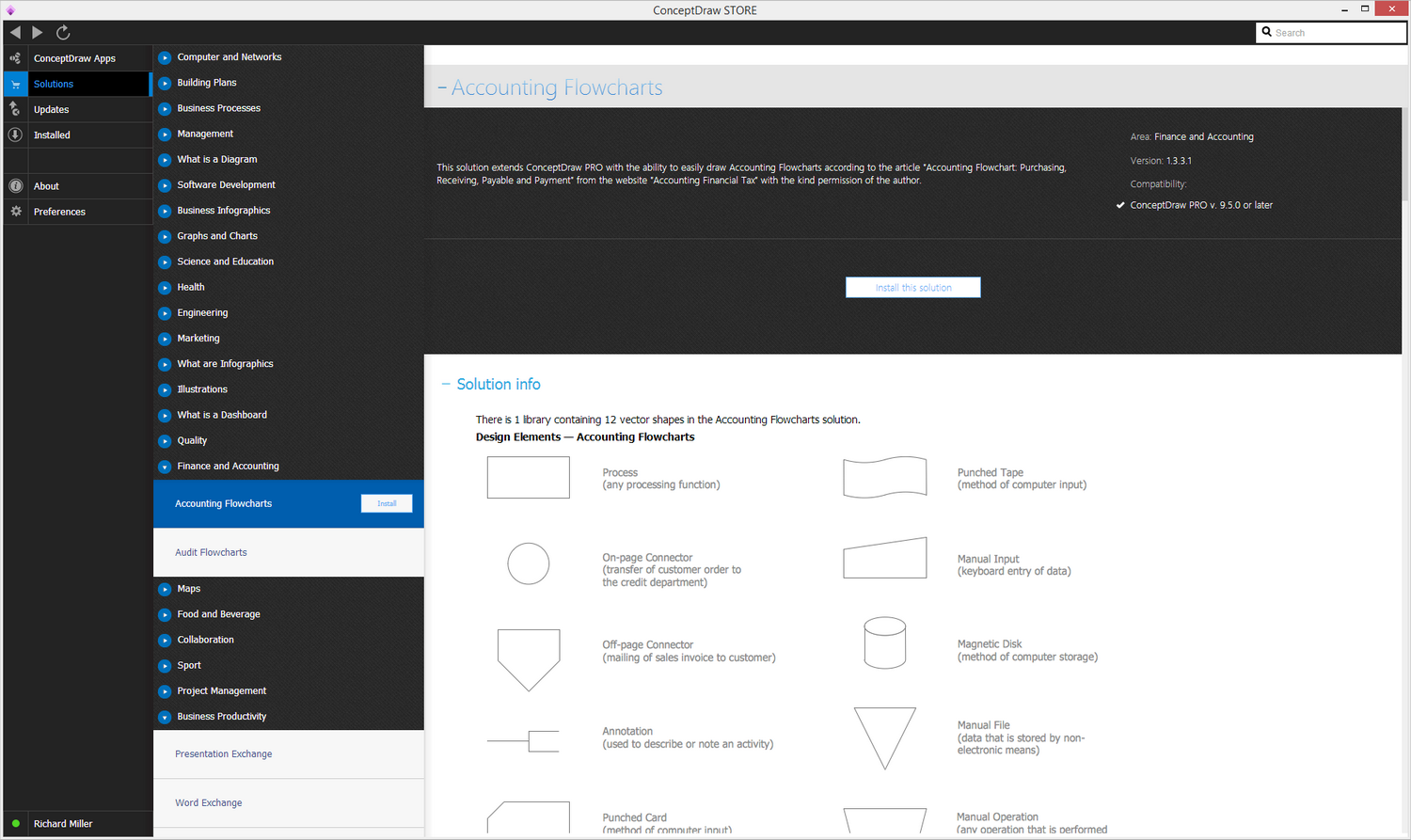Expand the Management category
This screenshot has width=1411, height=840.
165,135
